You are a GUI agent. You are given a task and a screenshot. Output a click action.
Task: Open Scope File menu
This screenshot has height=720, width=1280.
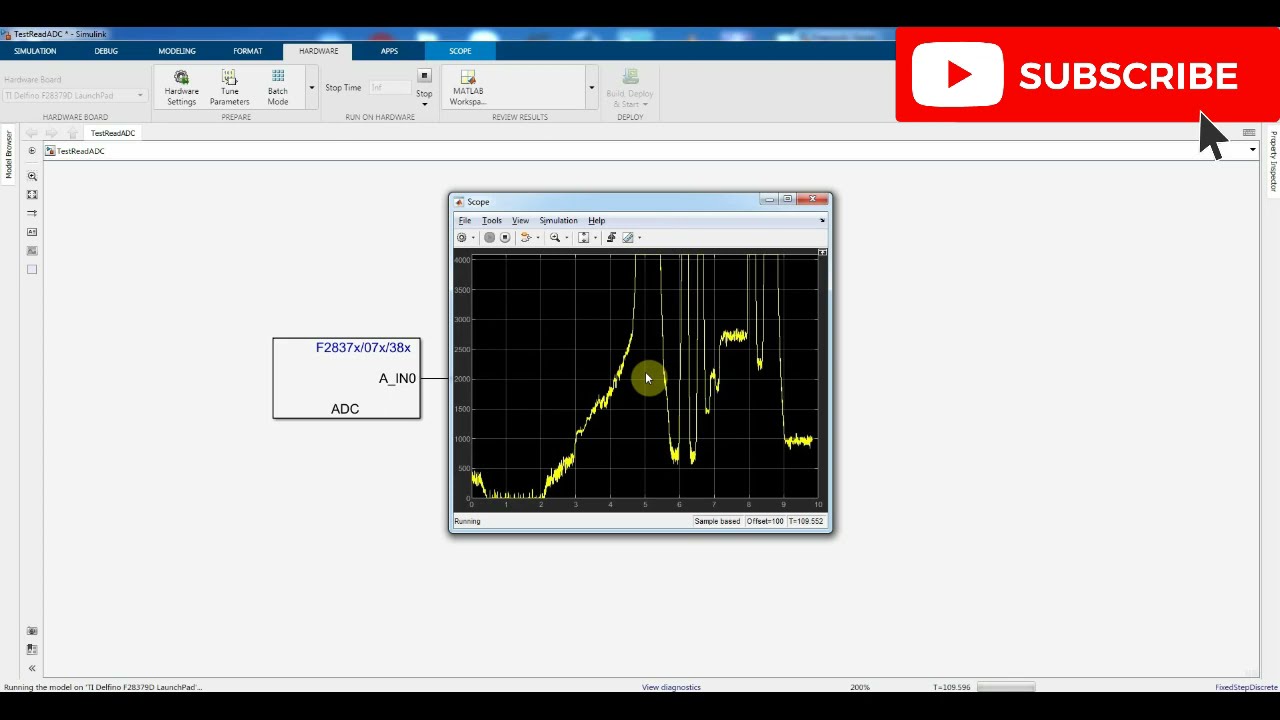click(465, 220)
